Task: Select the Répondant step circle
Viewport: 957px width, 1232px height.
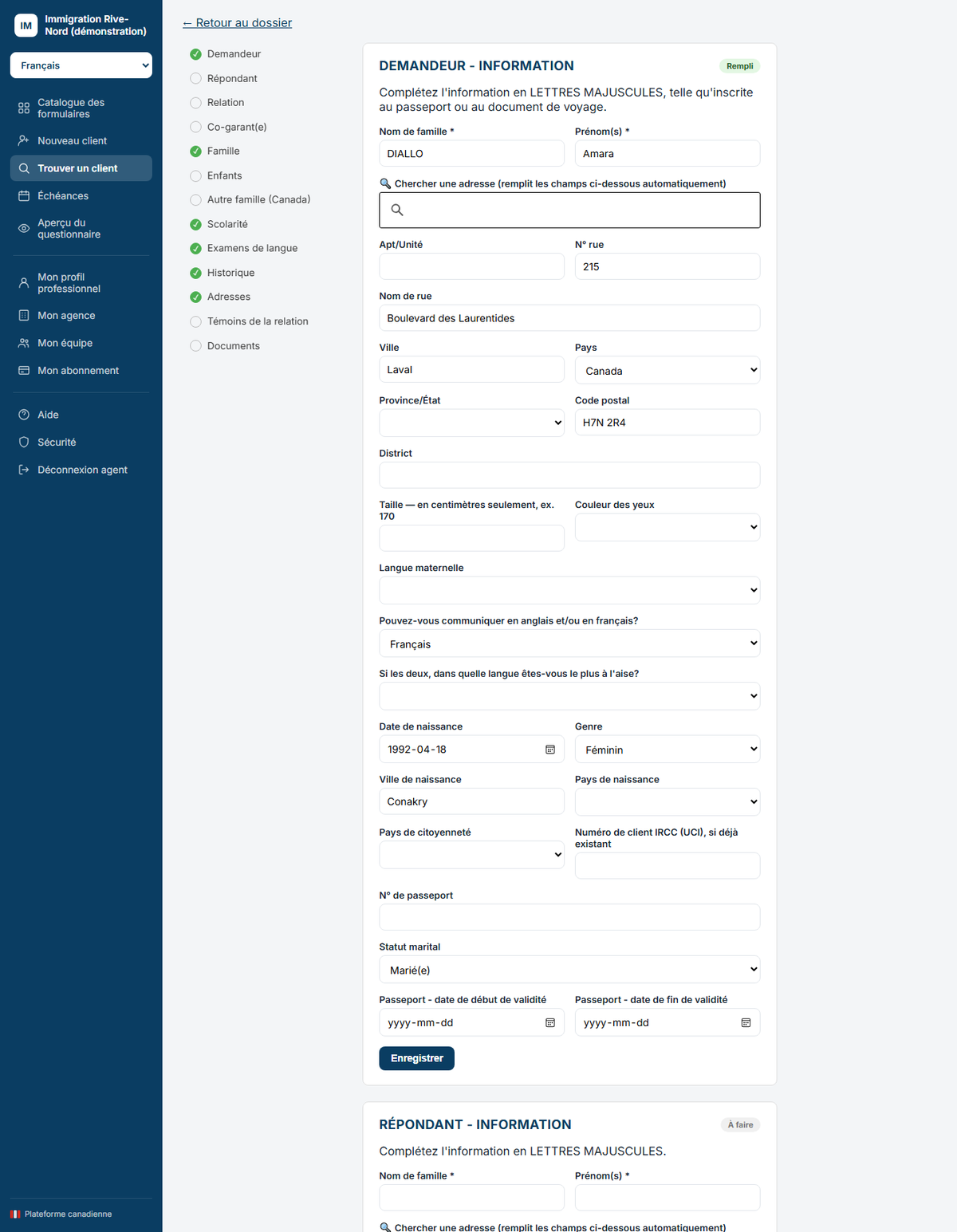Action: (195, 78)
